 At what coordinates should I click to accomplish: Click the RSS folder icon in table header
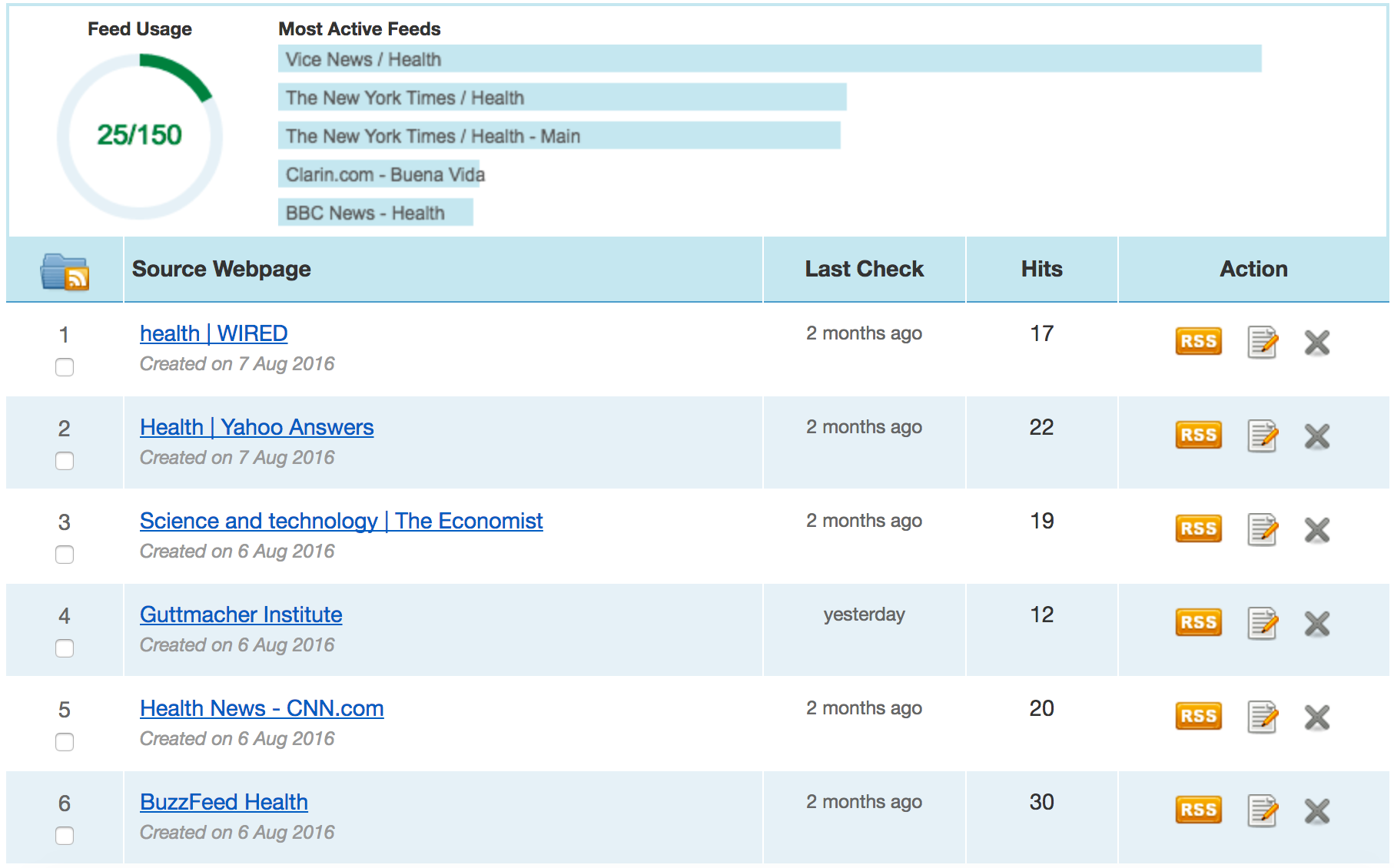pyautogui.click(x=65, y=271)
